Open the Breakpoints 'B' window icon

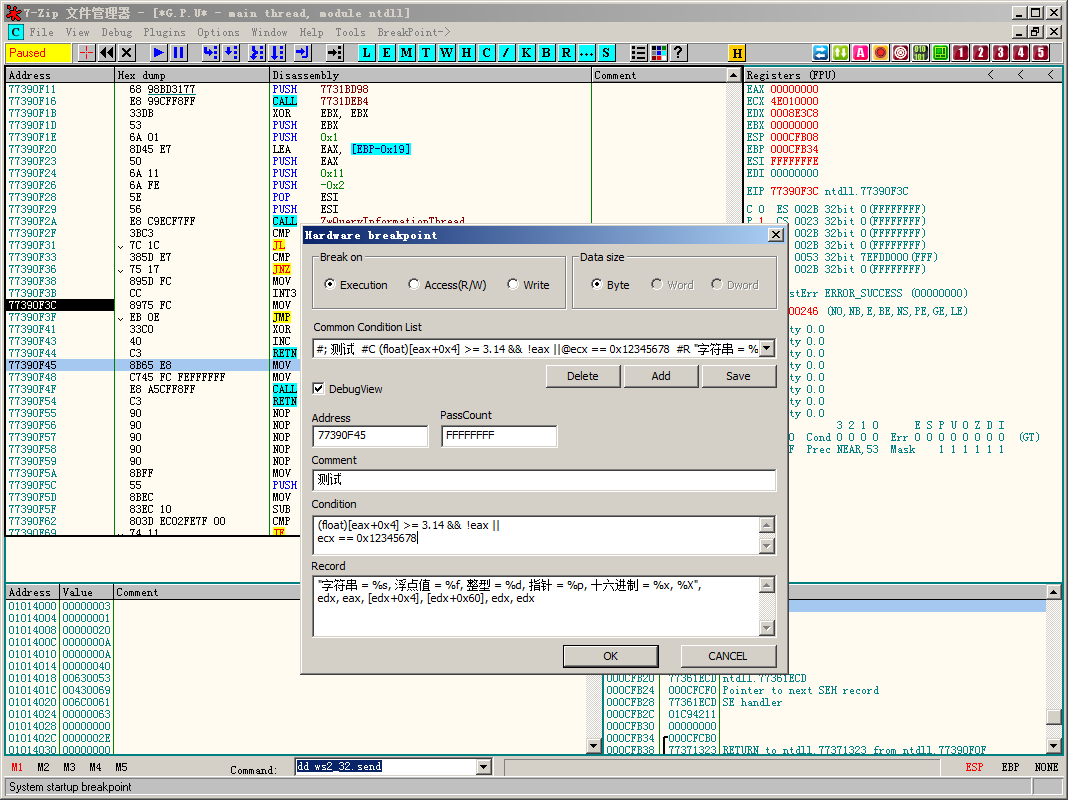tap(546, 53)
